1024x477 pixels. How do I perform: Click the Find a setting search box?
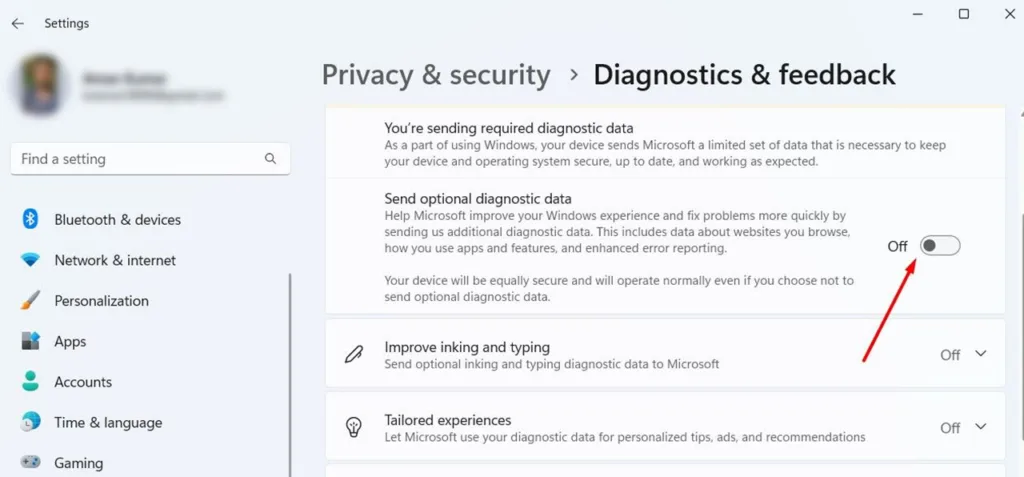(x=150, y=159)
